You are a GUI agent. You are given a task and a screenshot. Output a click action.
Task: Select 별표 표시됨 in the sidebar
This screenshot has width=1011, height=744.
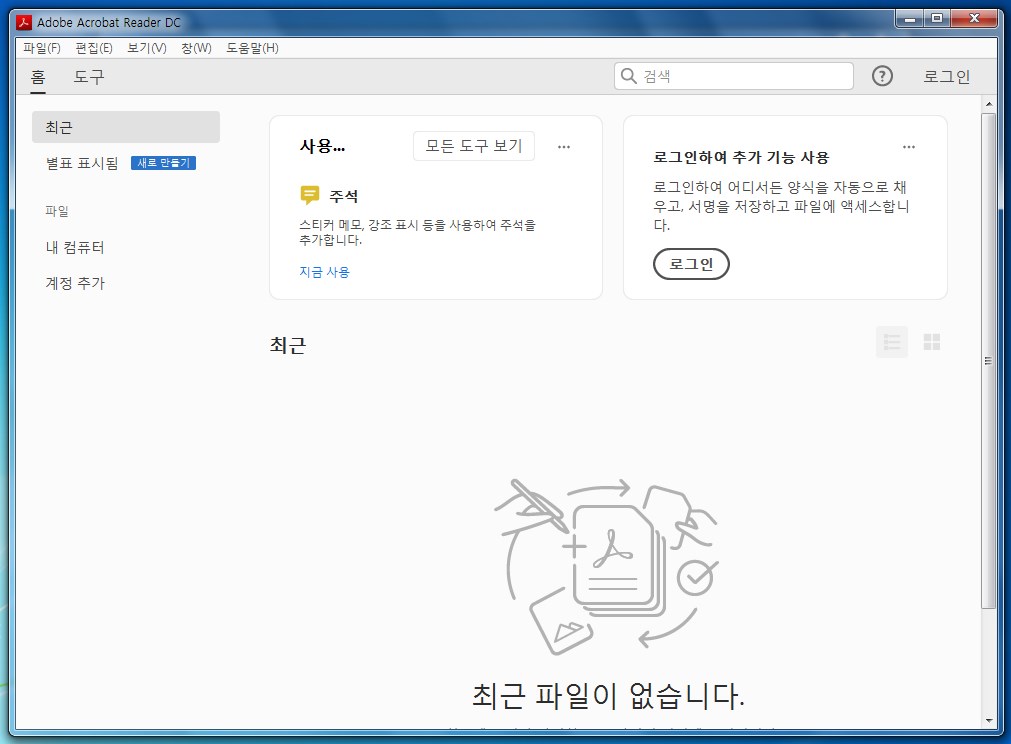tap(82, 163)
